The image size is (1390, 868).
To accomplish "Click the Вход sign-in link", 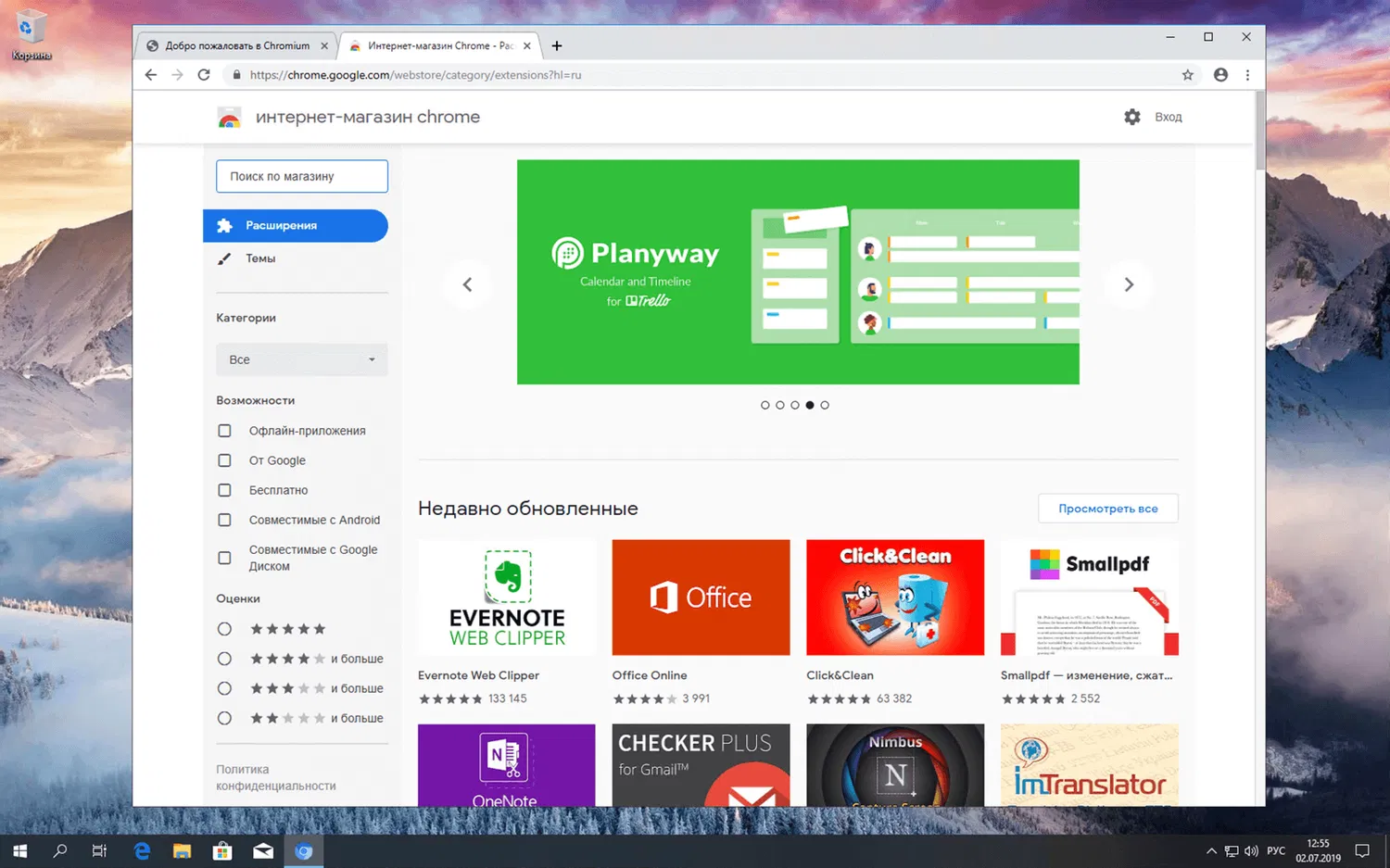I will pos(1169,117).
